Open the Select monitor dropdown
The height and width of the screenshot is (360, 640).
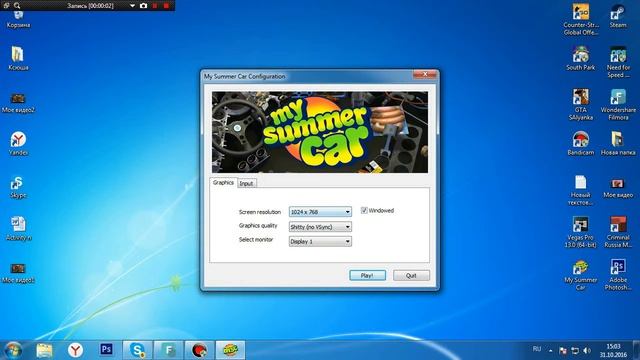[x=320, y=242]
